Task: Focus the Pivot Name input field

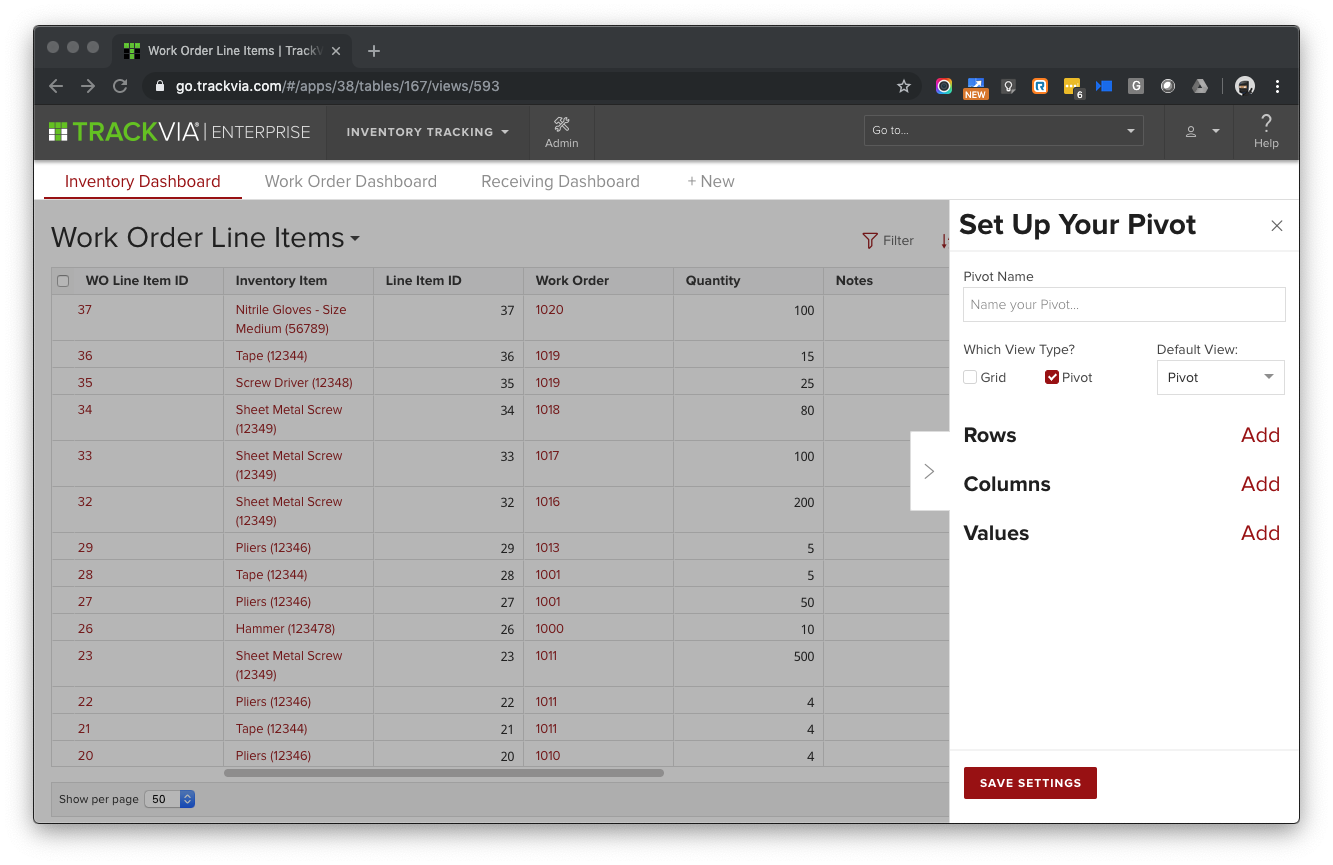Action: pos(1124,305)
